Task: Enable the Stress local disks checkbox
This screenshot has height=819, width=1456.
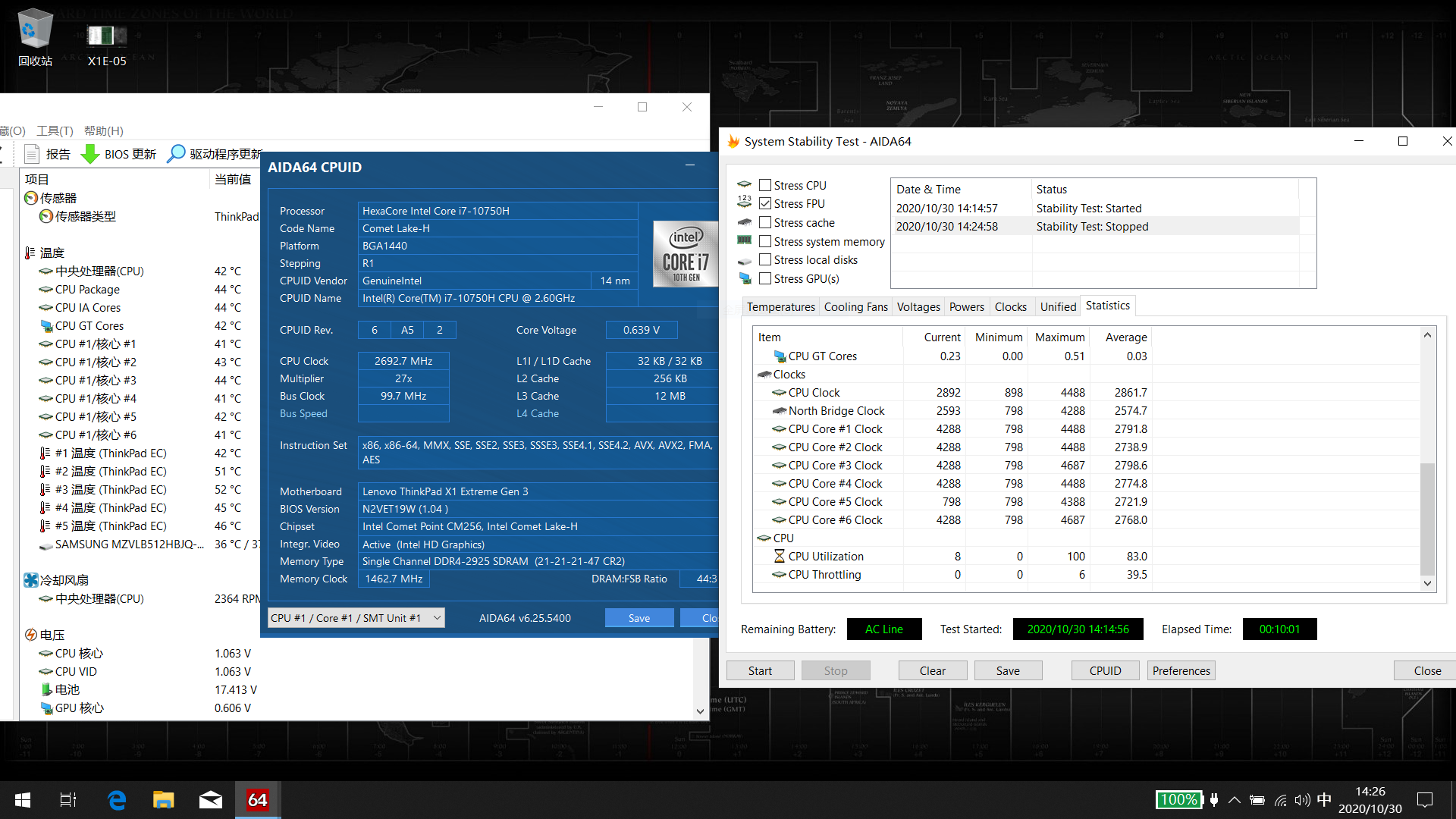Action: (x=765, y=259)
